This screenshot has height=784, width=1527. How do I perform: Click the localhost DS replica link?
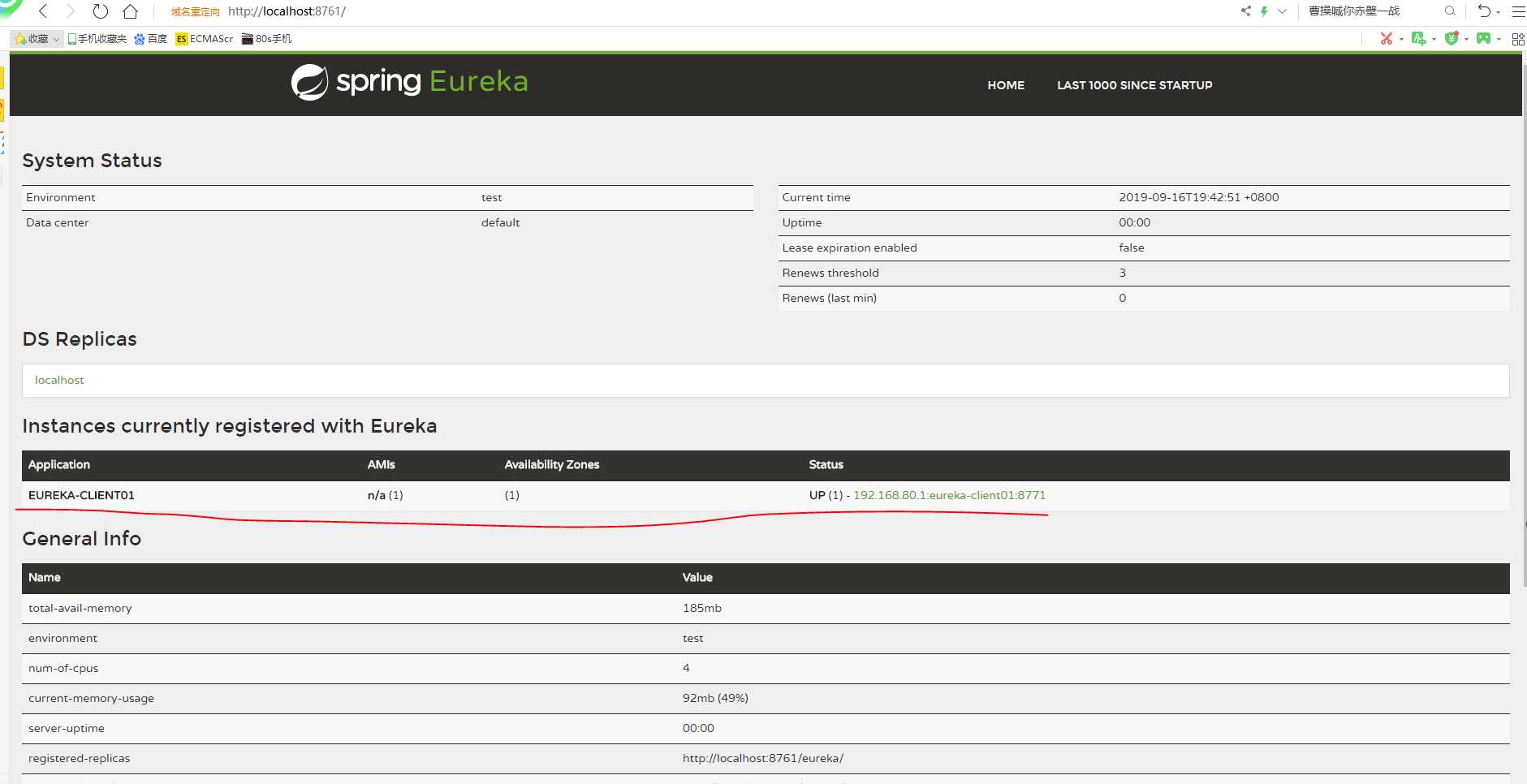click(59, 380)
